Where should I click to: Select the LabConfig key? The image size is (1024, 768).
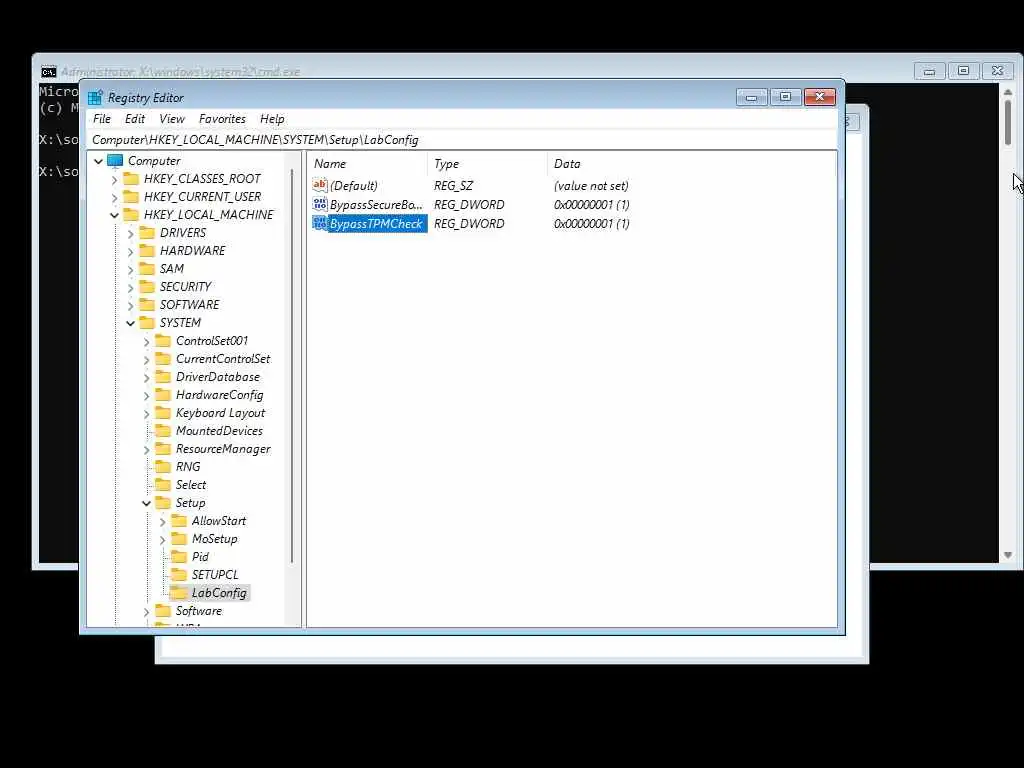coord(219,593)
